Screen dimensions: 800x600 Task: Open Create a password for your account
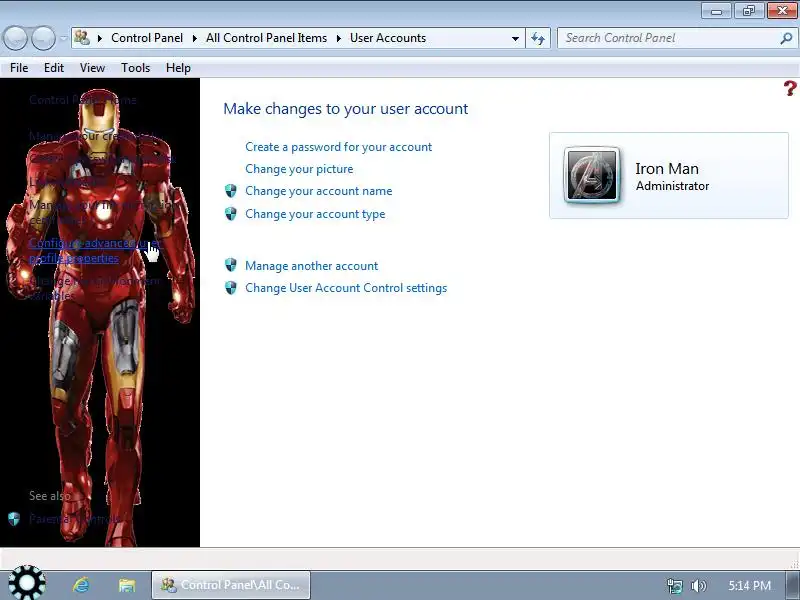click(338, 147)
